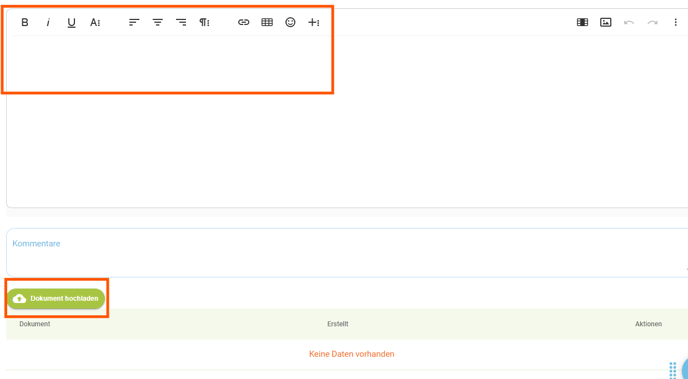The height and width of the screenshot is (379, 688).
Task: Select the Keine Daten vorhanden message
Action: coord(352,354)
